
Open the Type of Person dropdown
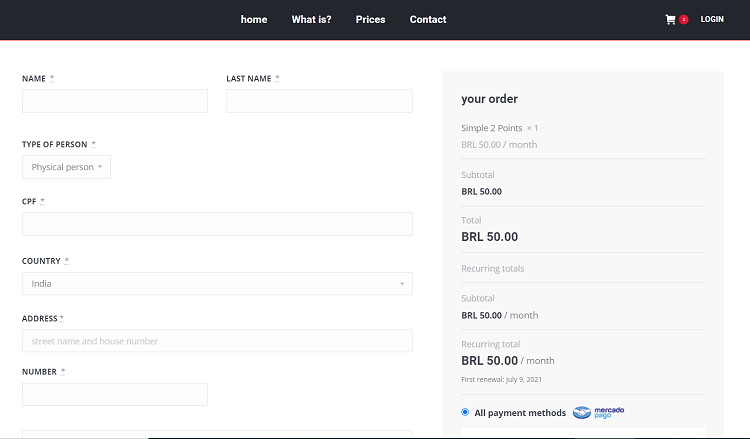pyautogui.click(x=66, y=167)
